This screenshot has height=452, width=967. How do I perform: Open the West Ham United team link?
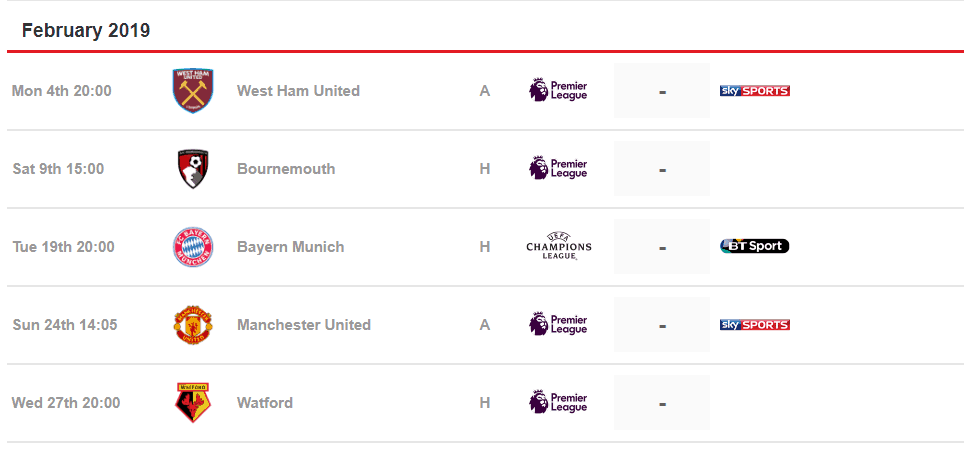point(298,91)
